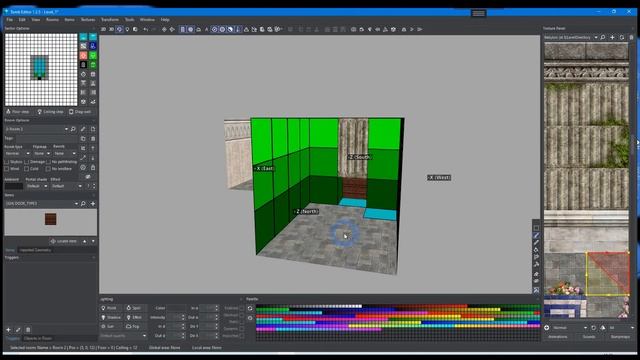The width and height of the screenshot is (640, 360).
Task: Activate face edit mode in toolbar
Action: [x=119, y=29]
